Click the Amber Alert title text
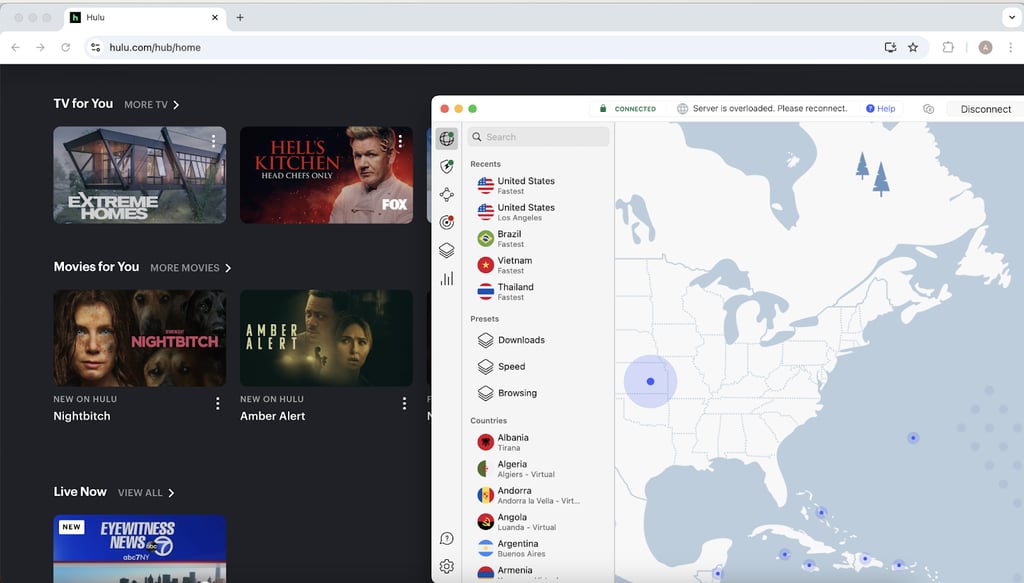 coord(272,416)
